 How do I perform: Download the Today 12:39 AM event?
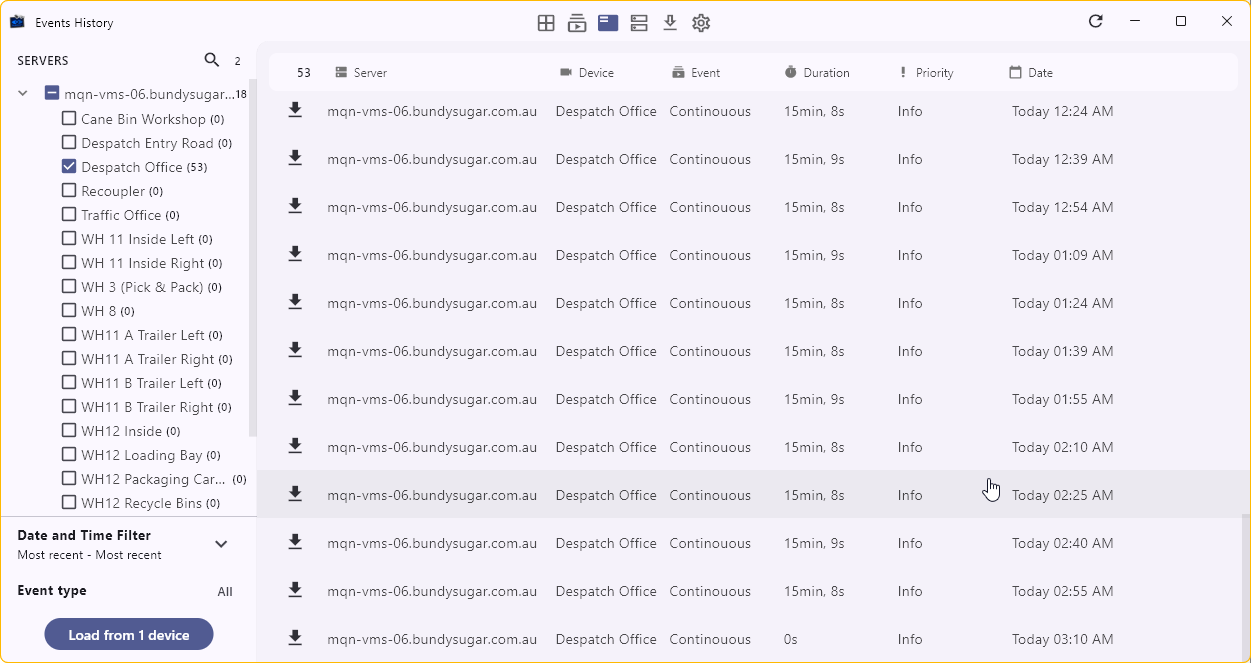tap(295, 158)
